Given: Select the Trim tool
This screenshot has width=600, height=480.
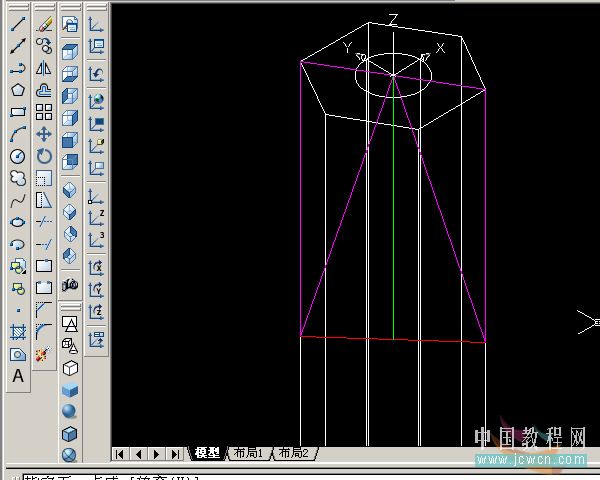Looking at the screenshot, I should click(x=44, y=222).
